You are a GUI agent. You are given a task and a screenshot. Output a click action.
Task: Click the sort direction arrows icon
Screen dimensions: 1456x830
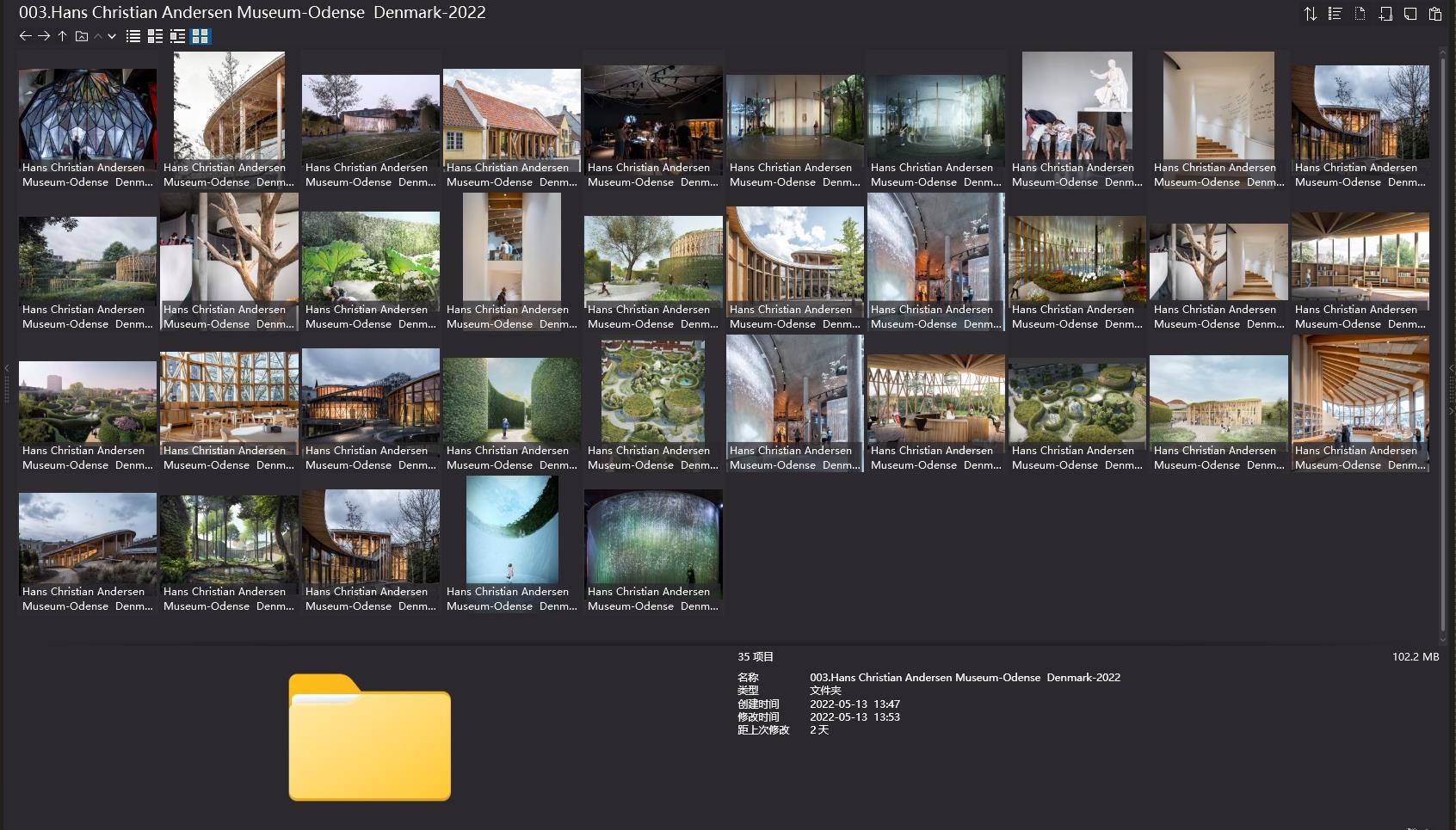[x=1311, y=13]
